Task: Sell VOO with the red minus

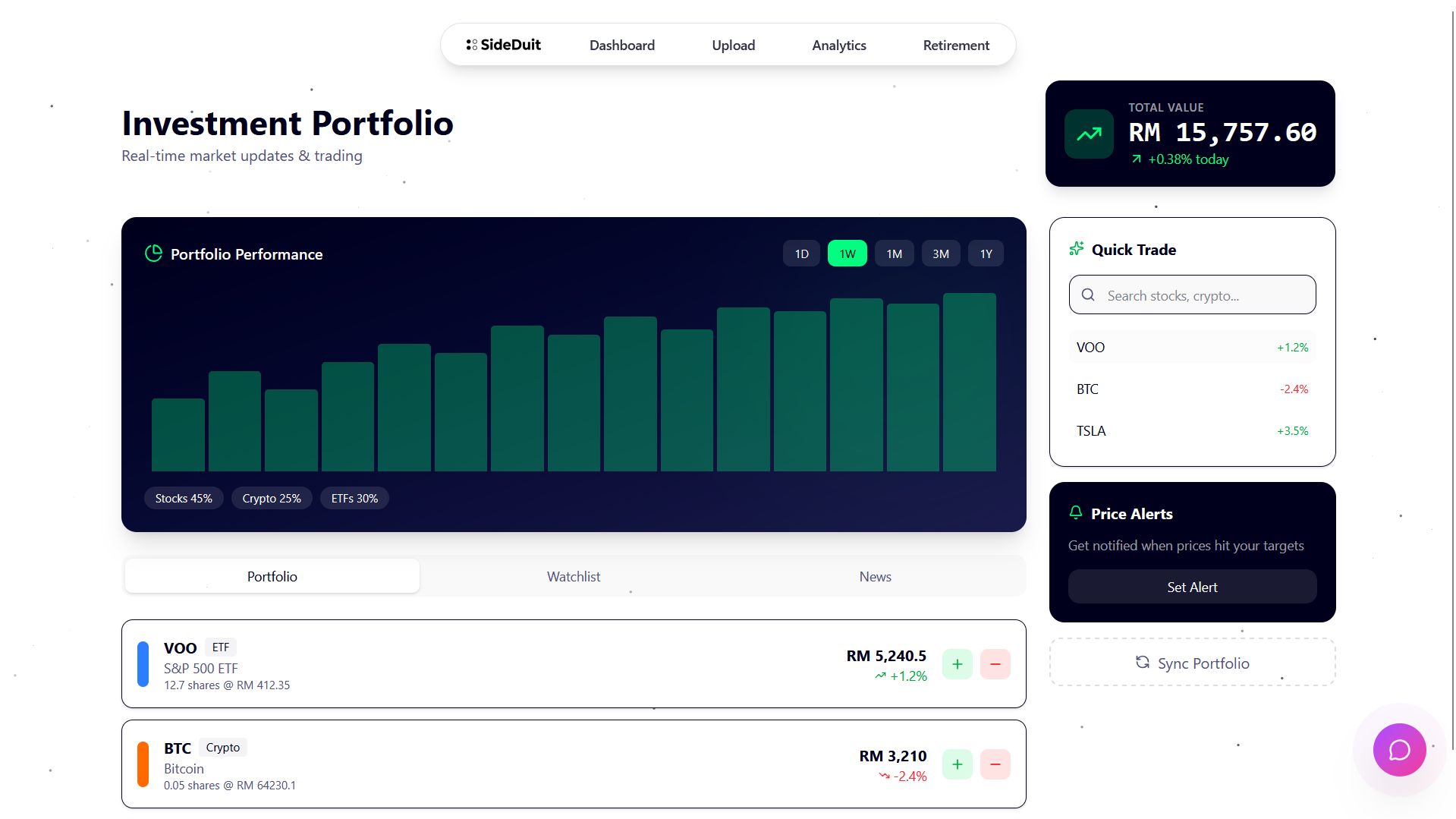Action: [x=995, y=664]
